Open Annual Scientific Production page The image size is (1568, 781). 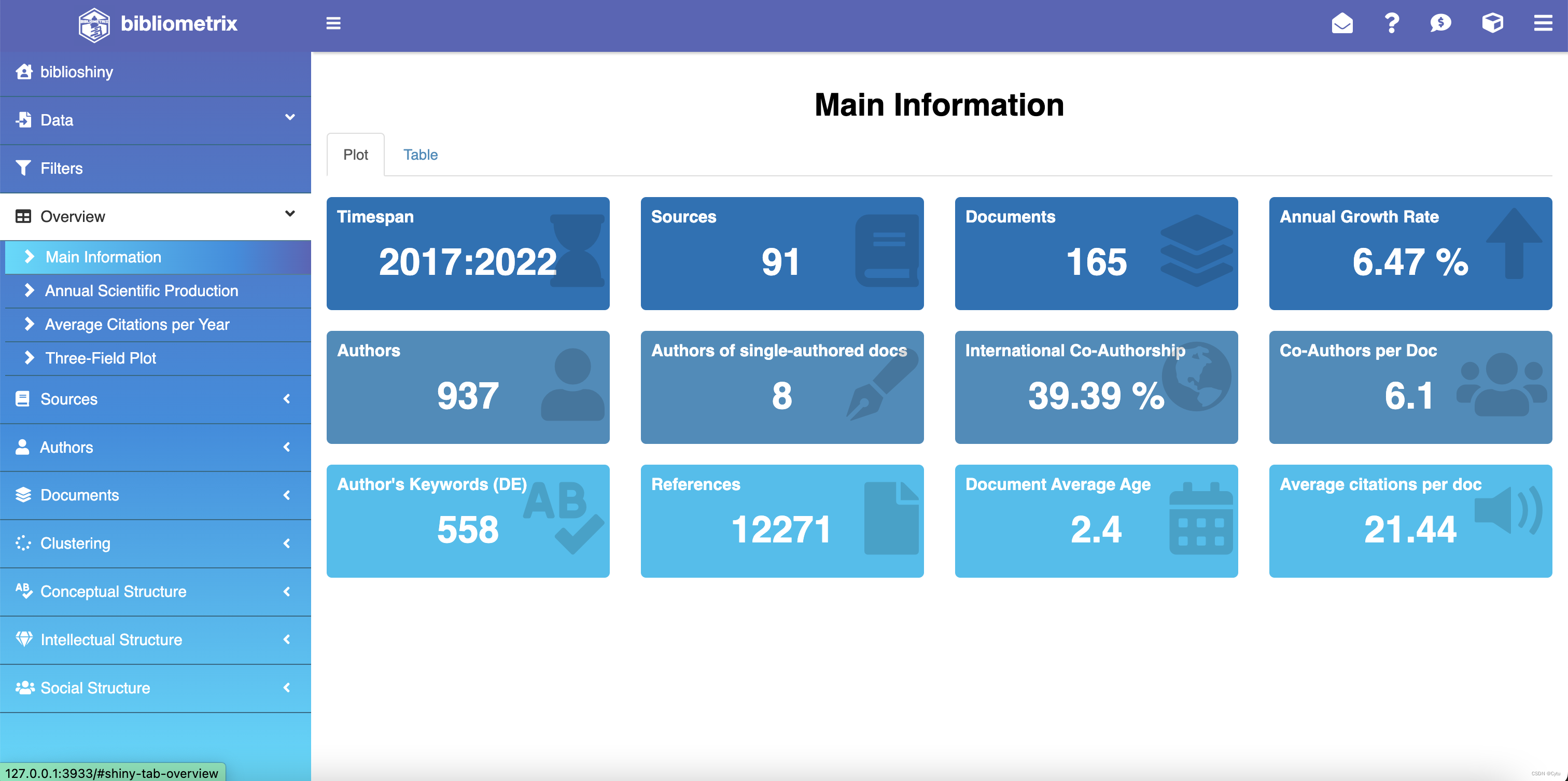pyautogui.click(x=141, y=291)
